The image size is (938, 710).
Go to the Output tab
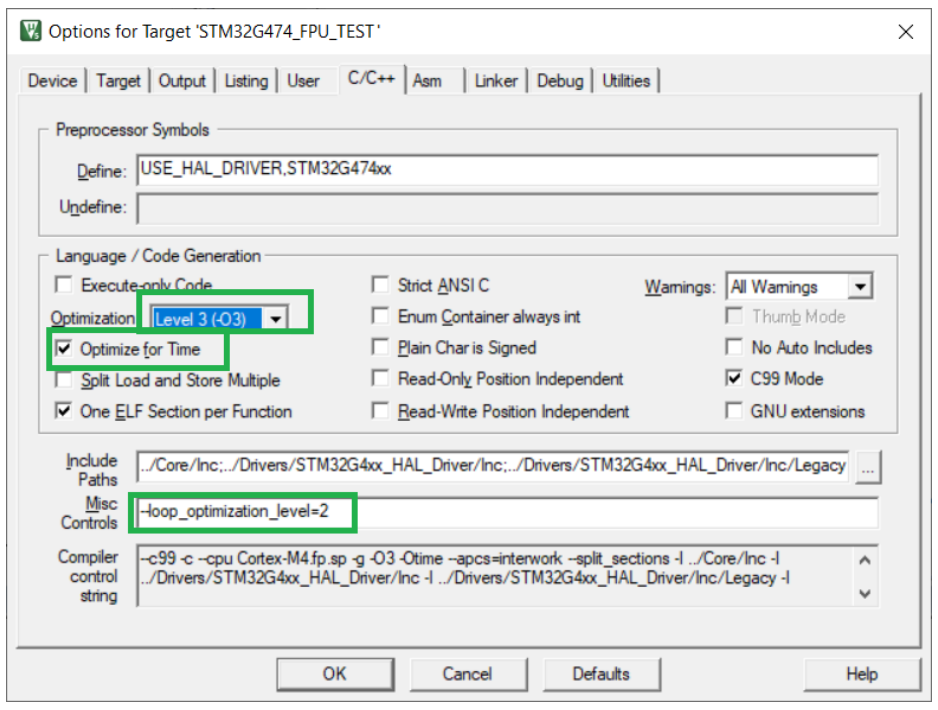[182, 81]
